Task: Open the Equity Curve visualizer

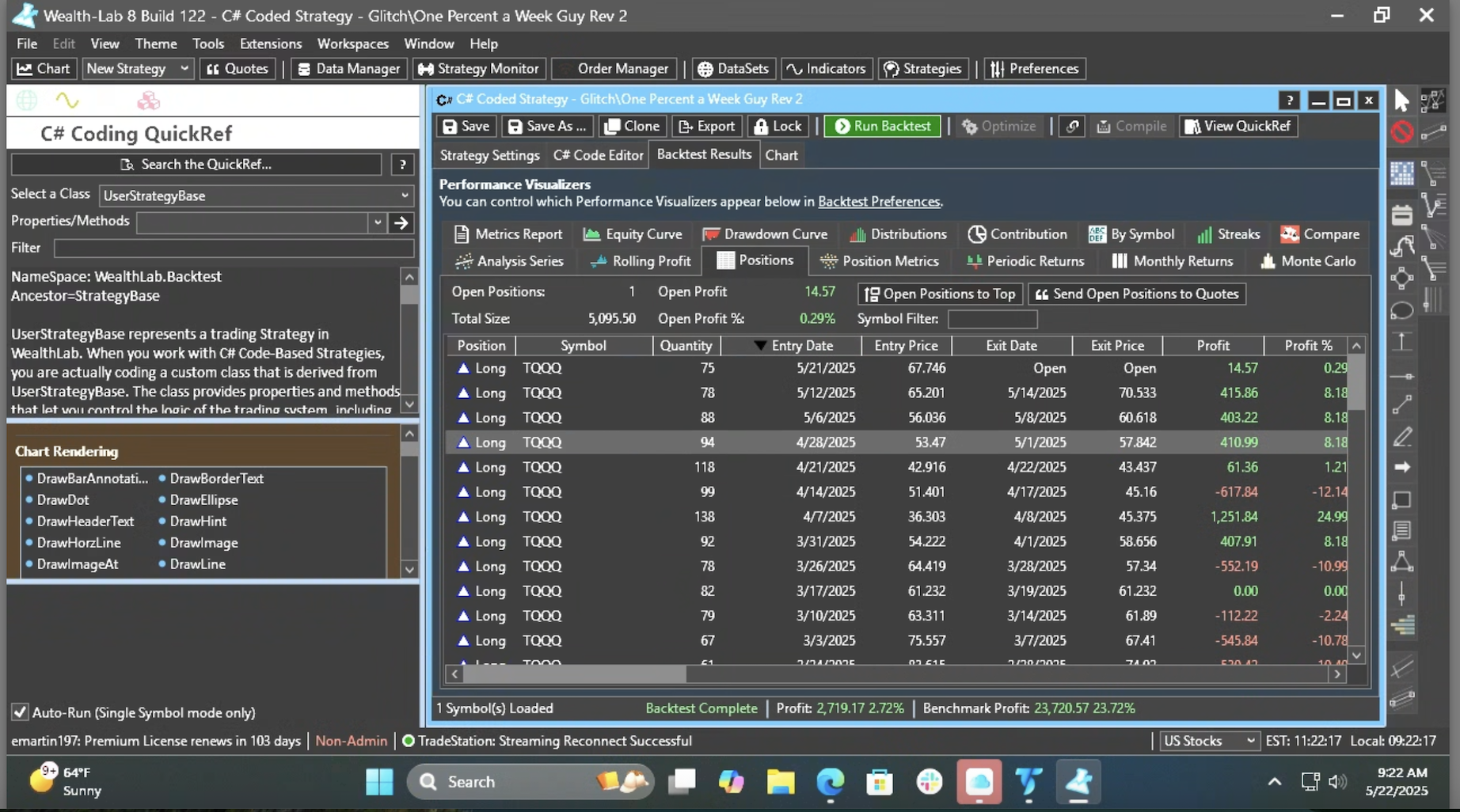Action: coord(633,234)
